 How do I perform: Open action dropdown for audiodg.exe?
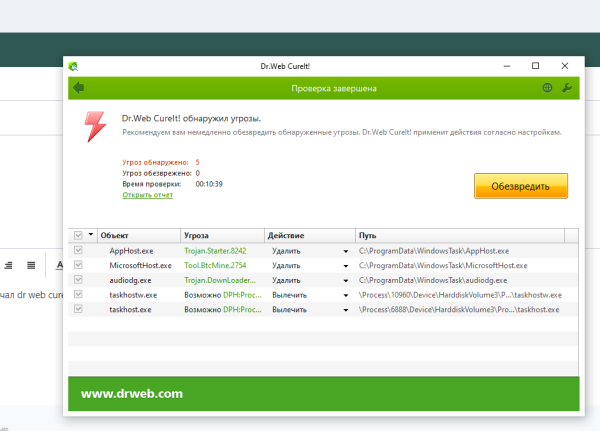[x=346, y=281]
